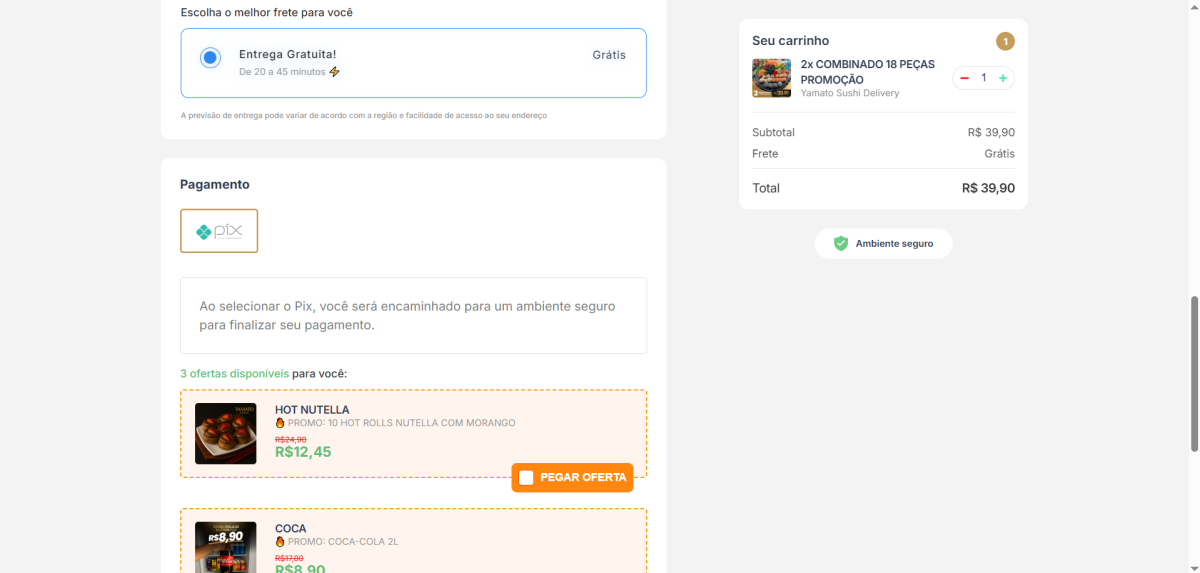Click the lightning bolt delivery icon
Screen dimensions: 1200x573
[335, 72]
